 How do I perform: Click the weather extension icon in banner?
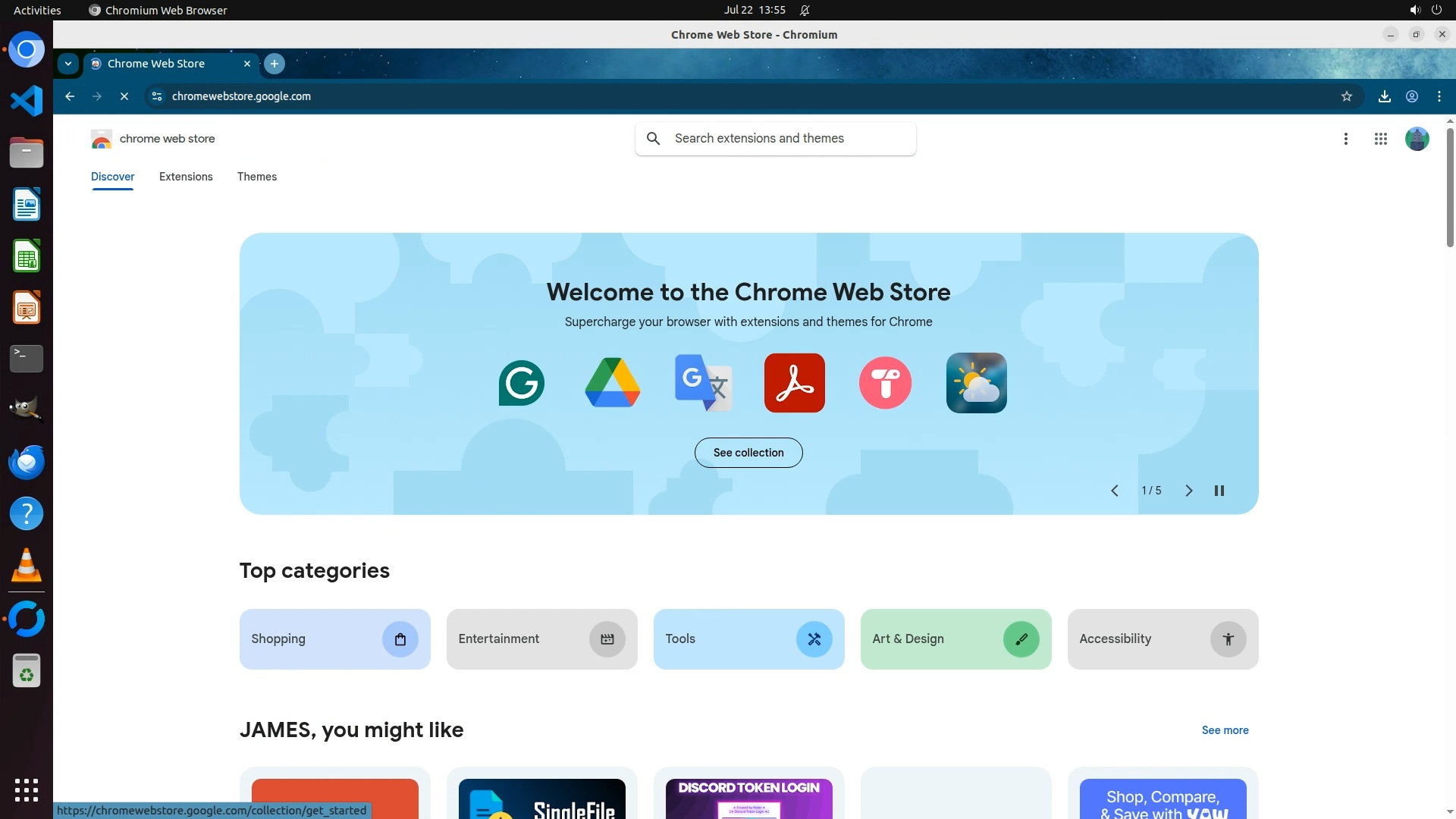coord(976,383)
